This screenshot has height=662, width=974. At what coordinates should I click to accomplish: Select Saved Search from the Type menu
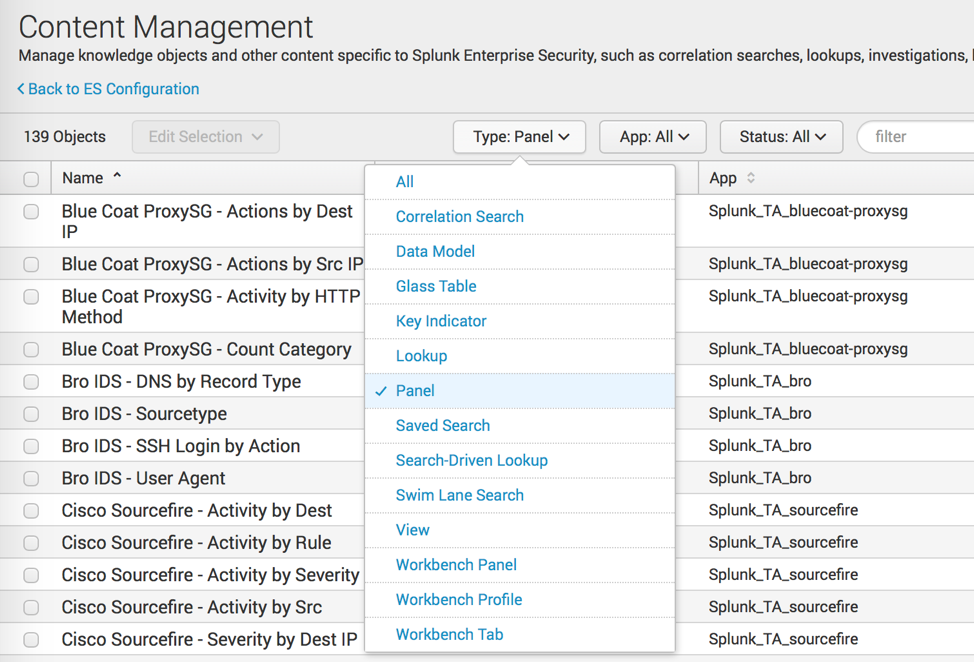[x=443, y=425]
